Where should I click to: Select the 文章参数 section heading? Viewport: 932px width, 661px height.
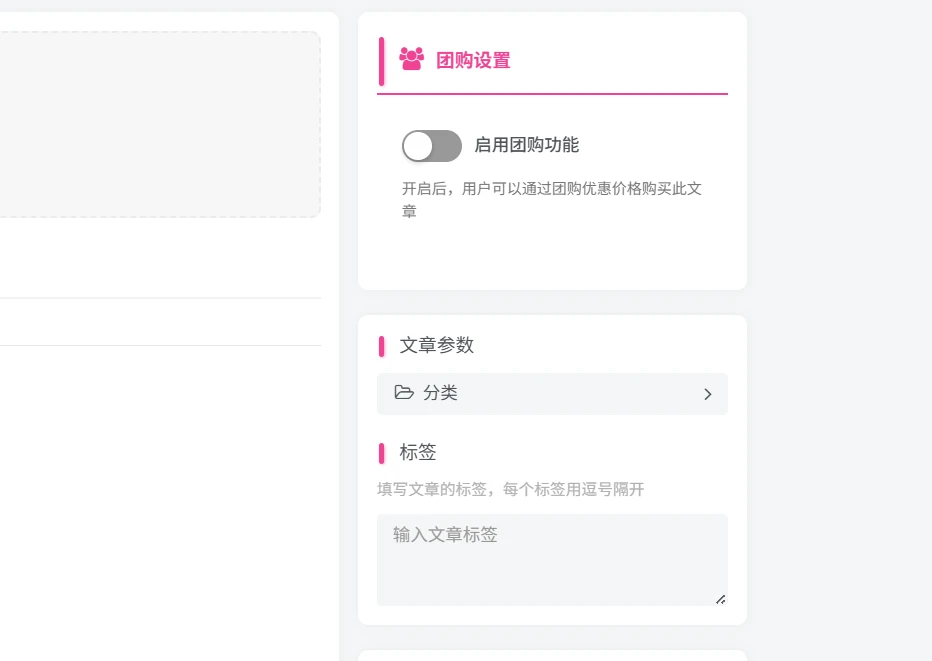(x=437, y=345)
